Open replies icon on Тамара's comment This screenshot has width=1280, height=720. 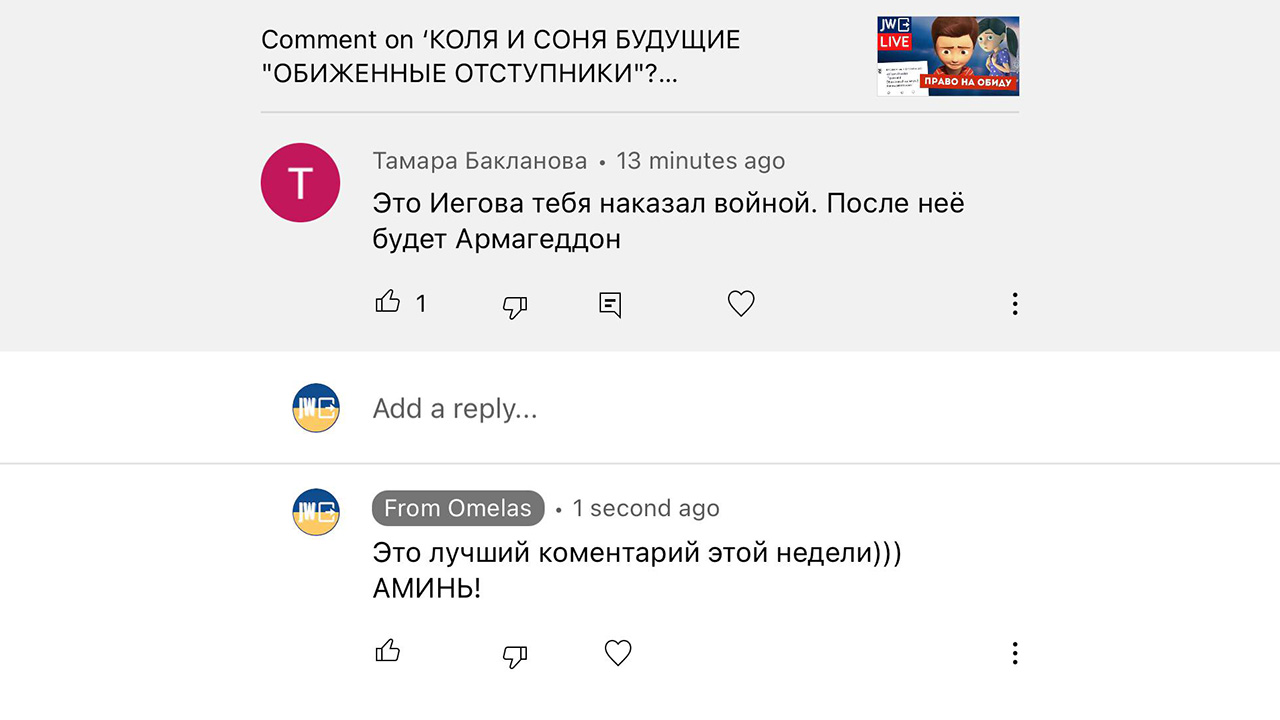point(610,304)
